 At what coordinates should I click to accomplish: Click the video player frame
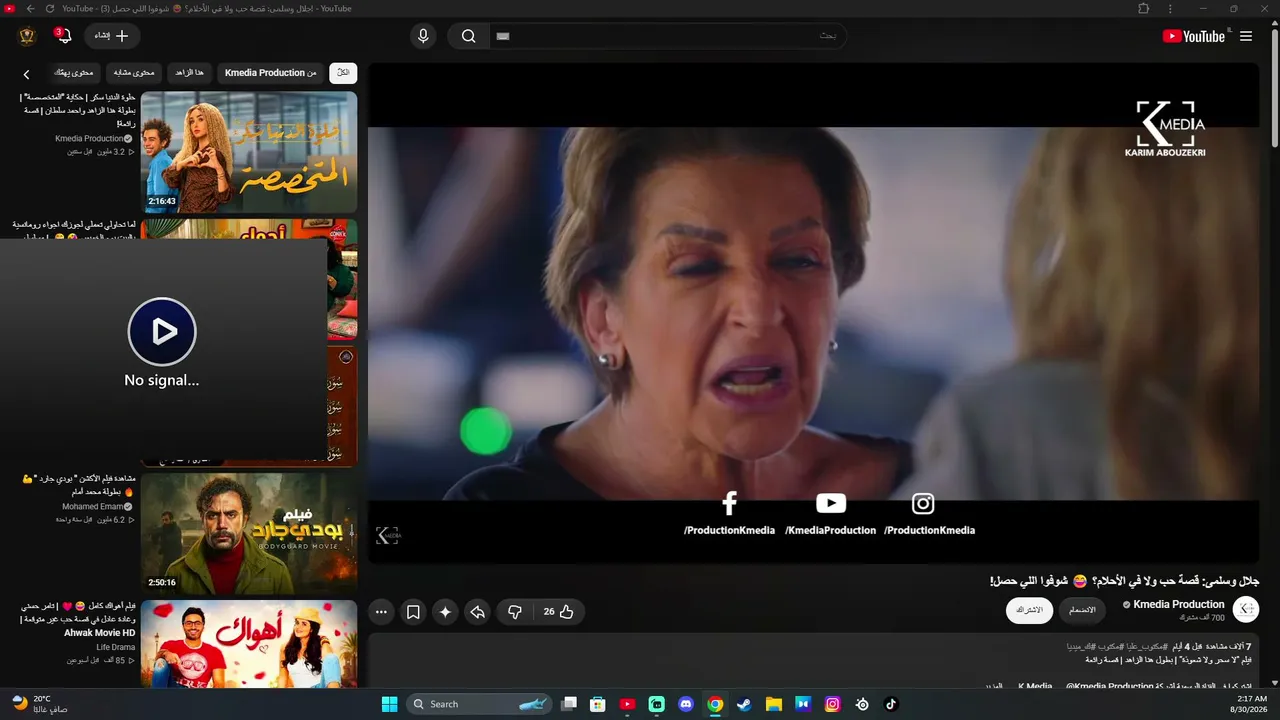pos(813,313)
